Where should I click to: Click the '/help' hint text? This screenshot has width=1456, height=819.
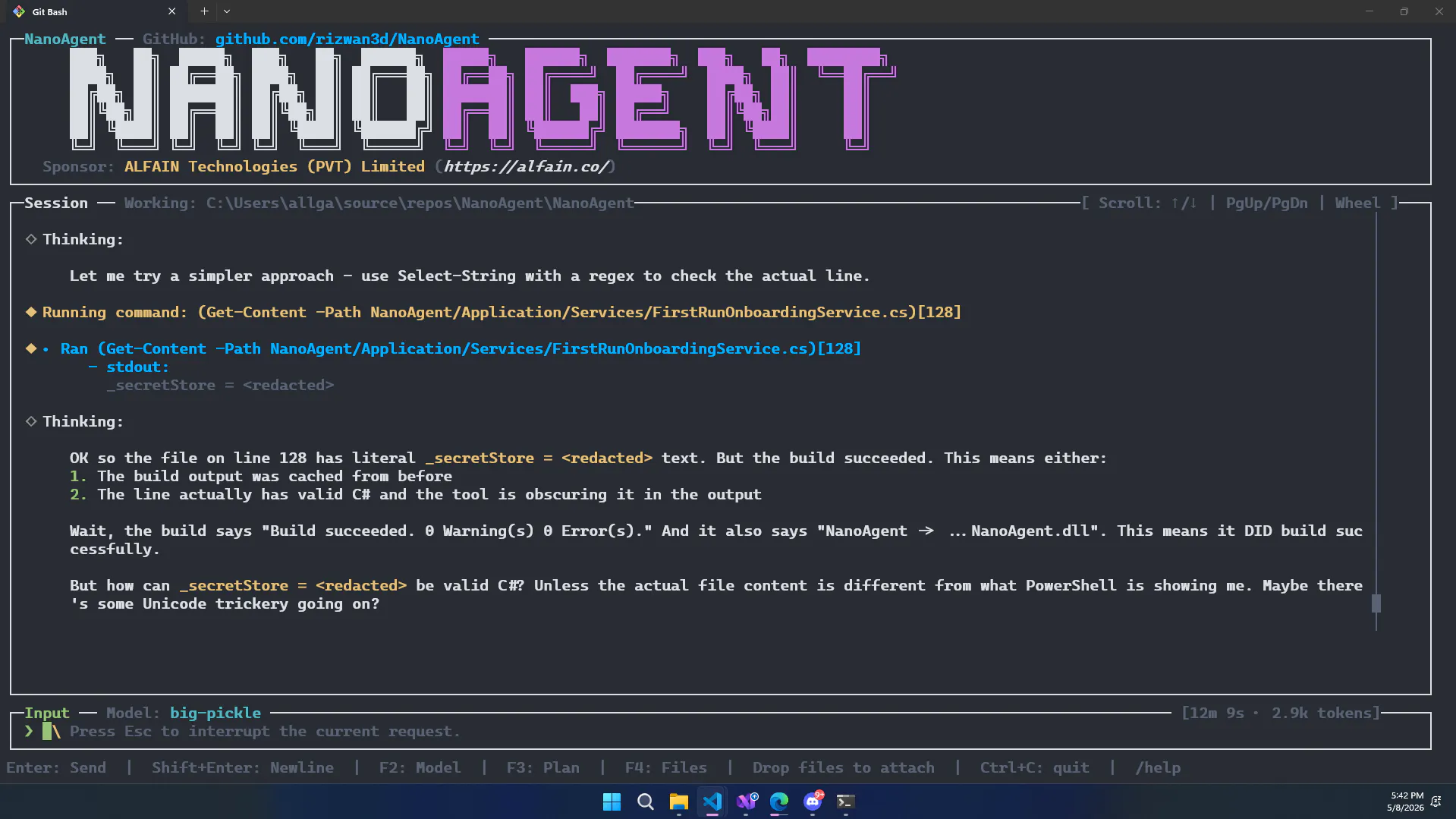[x=1158, y=767]
